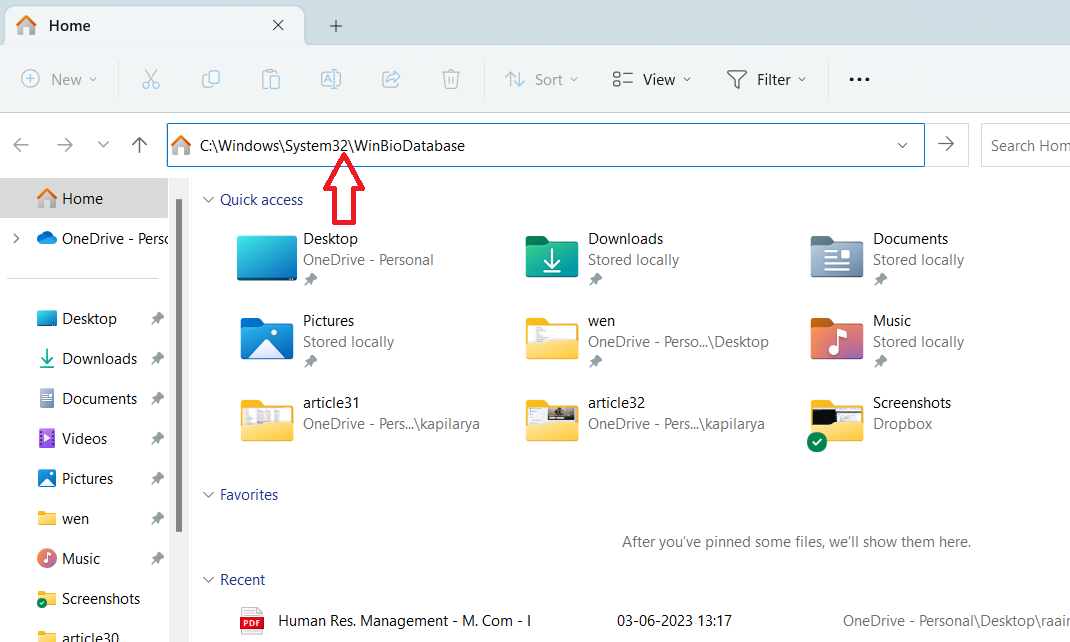The width and height of the screenshot is (1070, 642).
Task: Open the Human Res. Management PDF file
Action: coord(404,620)
